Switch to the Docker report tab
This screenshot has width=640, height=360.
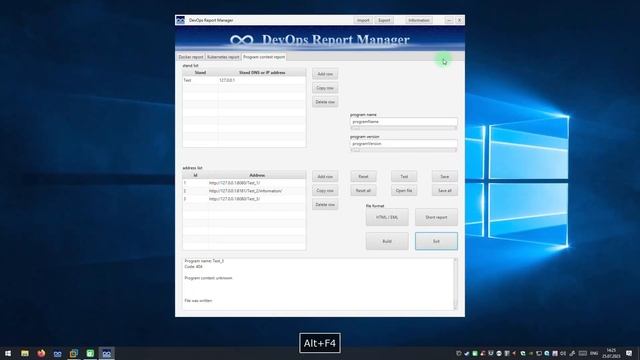click(191, 57)
